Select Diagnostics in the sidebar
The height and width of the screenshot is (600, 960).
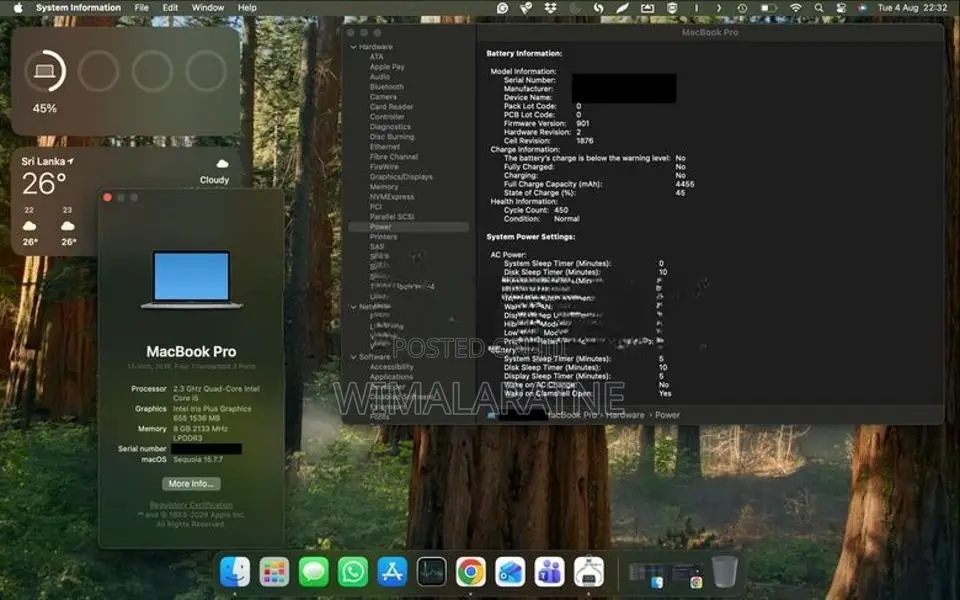pyautogui.click(x=390, y=127)
